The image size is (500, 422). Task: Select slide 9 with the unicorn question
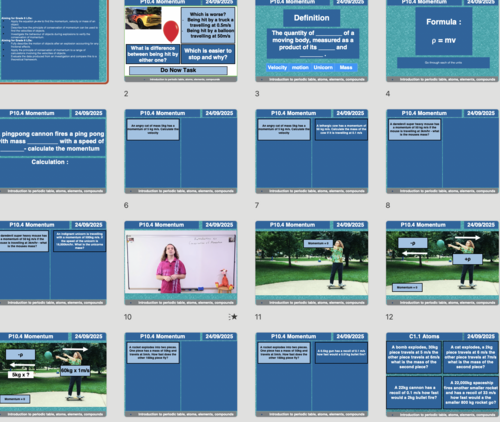[53, 263]
